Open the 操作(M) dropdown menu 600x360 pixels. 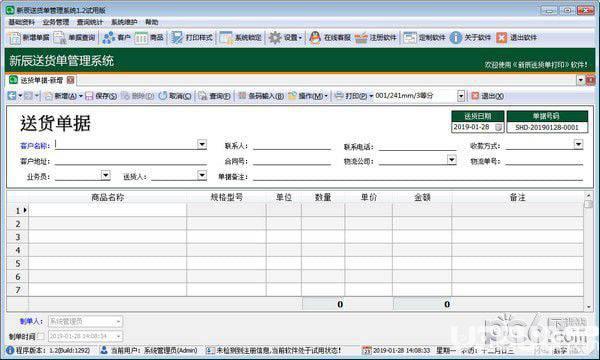(308, 96)
